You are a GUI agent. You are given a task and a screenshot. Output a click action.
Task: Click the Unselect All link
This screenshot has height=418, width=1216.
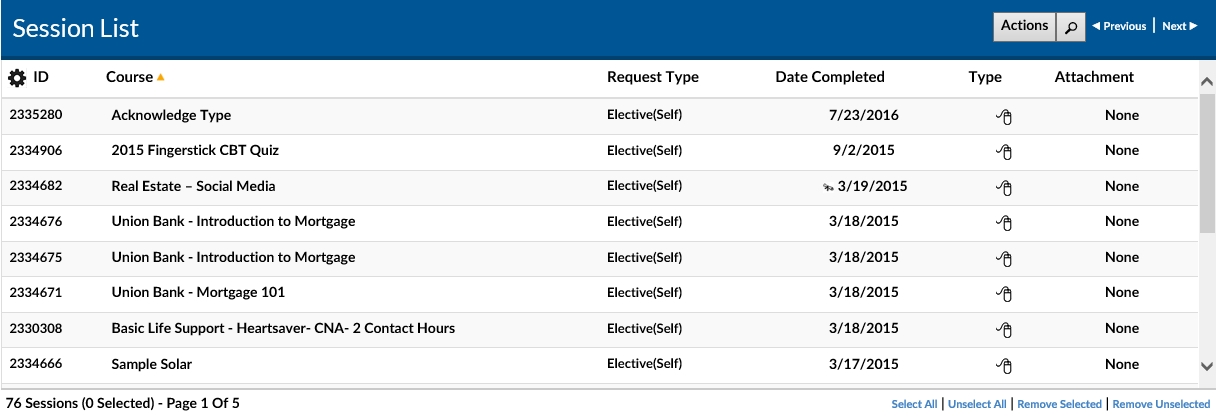pos(979,404)
